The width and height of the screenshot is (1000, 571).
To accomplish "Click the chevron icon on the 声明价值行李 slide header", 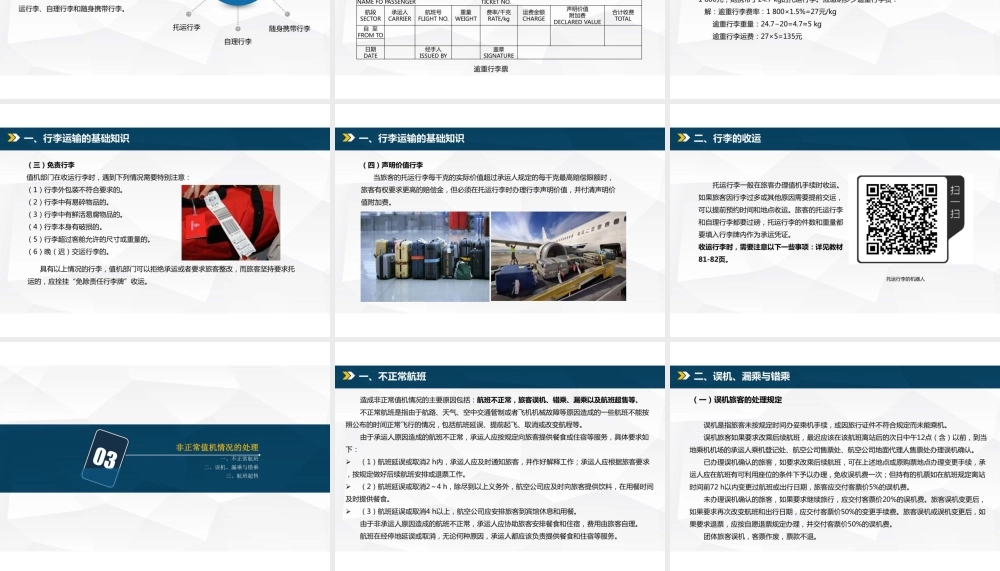I will click(x=349, y=138).
